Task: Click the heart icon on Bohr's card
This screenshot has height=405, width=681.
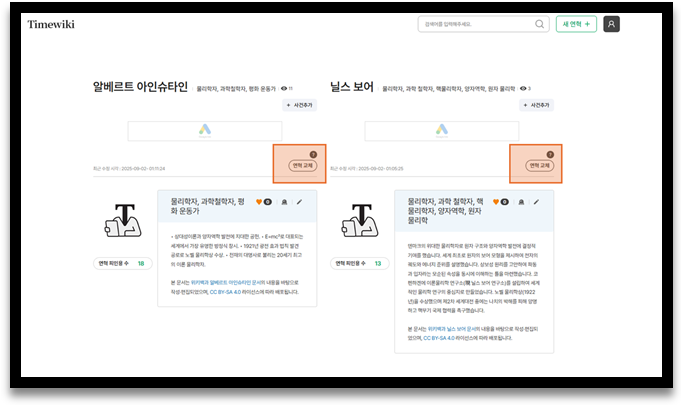Action: [x=498, y=202]
